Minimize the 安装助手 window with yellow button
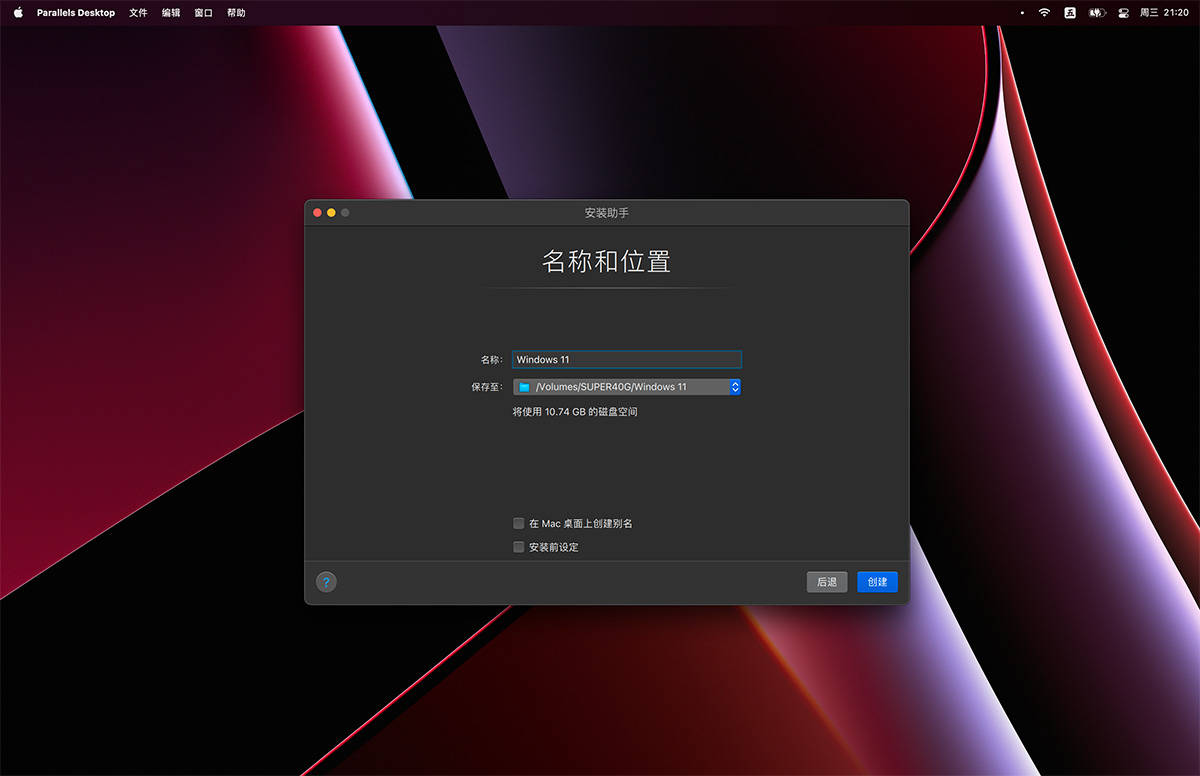 [332, 213]
